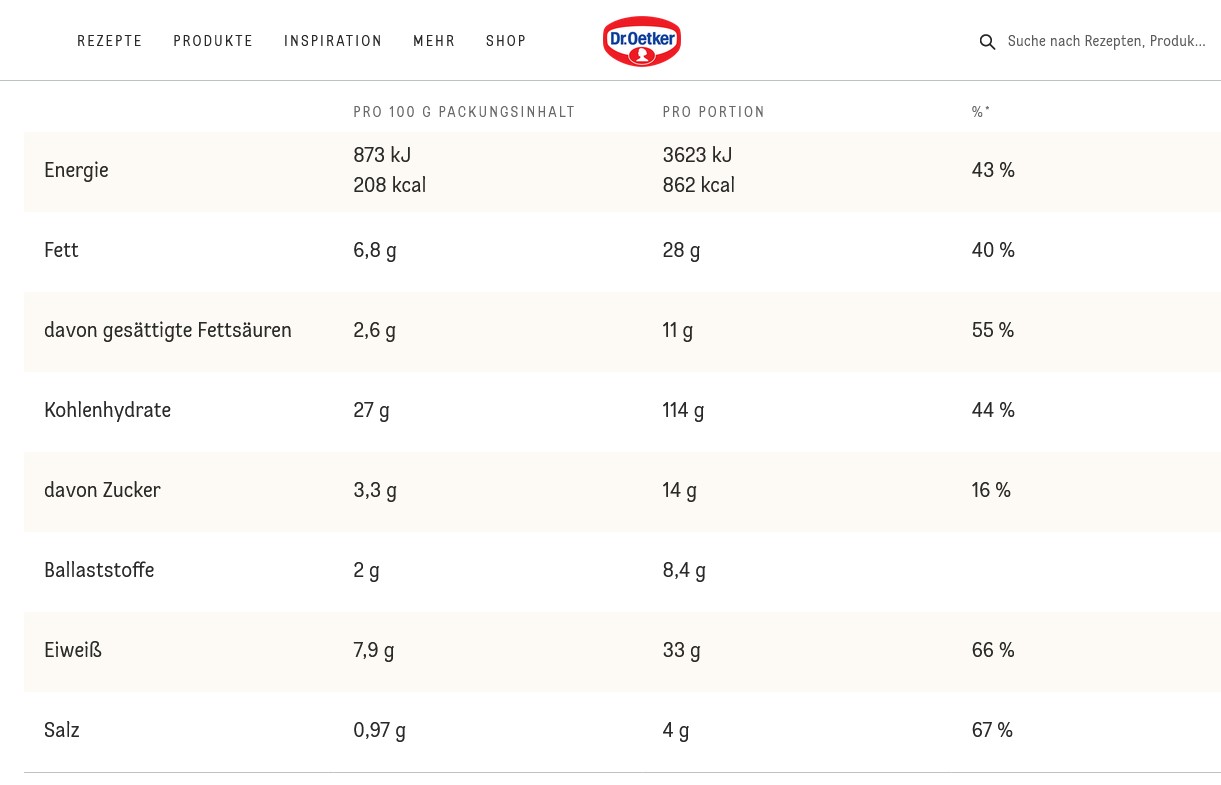This screenshot has height=785, width=1221.
Task: Click the Pro 100 g Packungsinhalt header
Action: tap(464, 112)
